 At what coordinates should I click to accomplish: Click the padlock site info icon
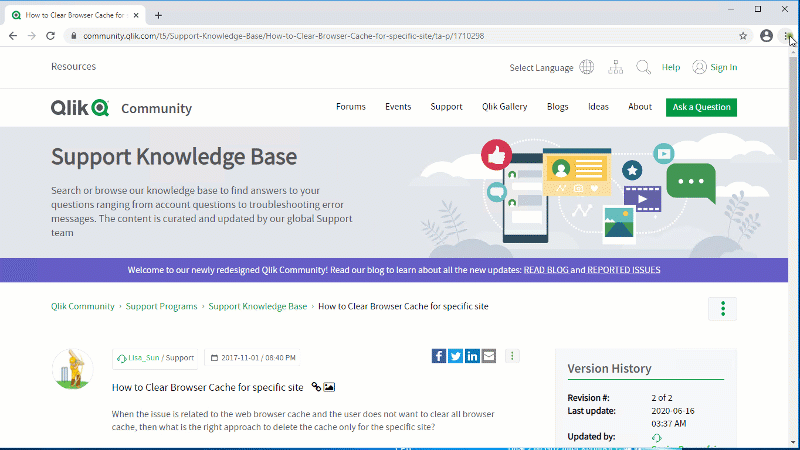click(x=73, y=36)
